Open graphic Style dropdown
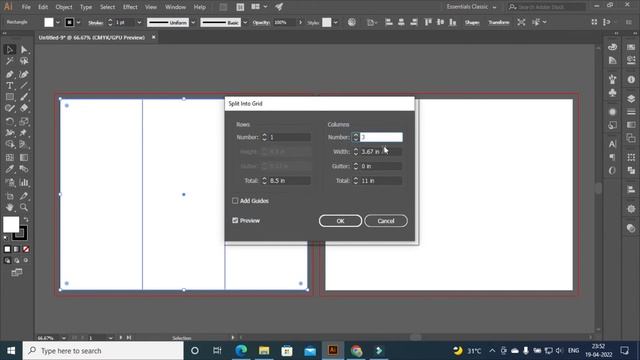Screen dimensions: 640x360 pos(336,22)
